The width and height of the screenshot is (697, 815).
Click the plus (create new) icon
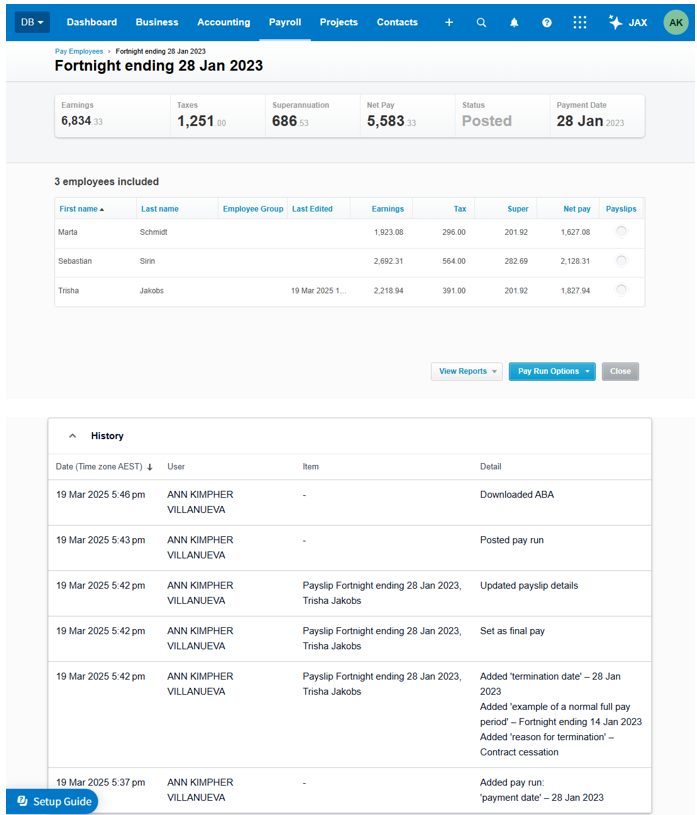point(449,22)
